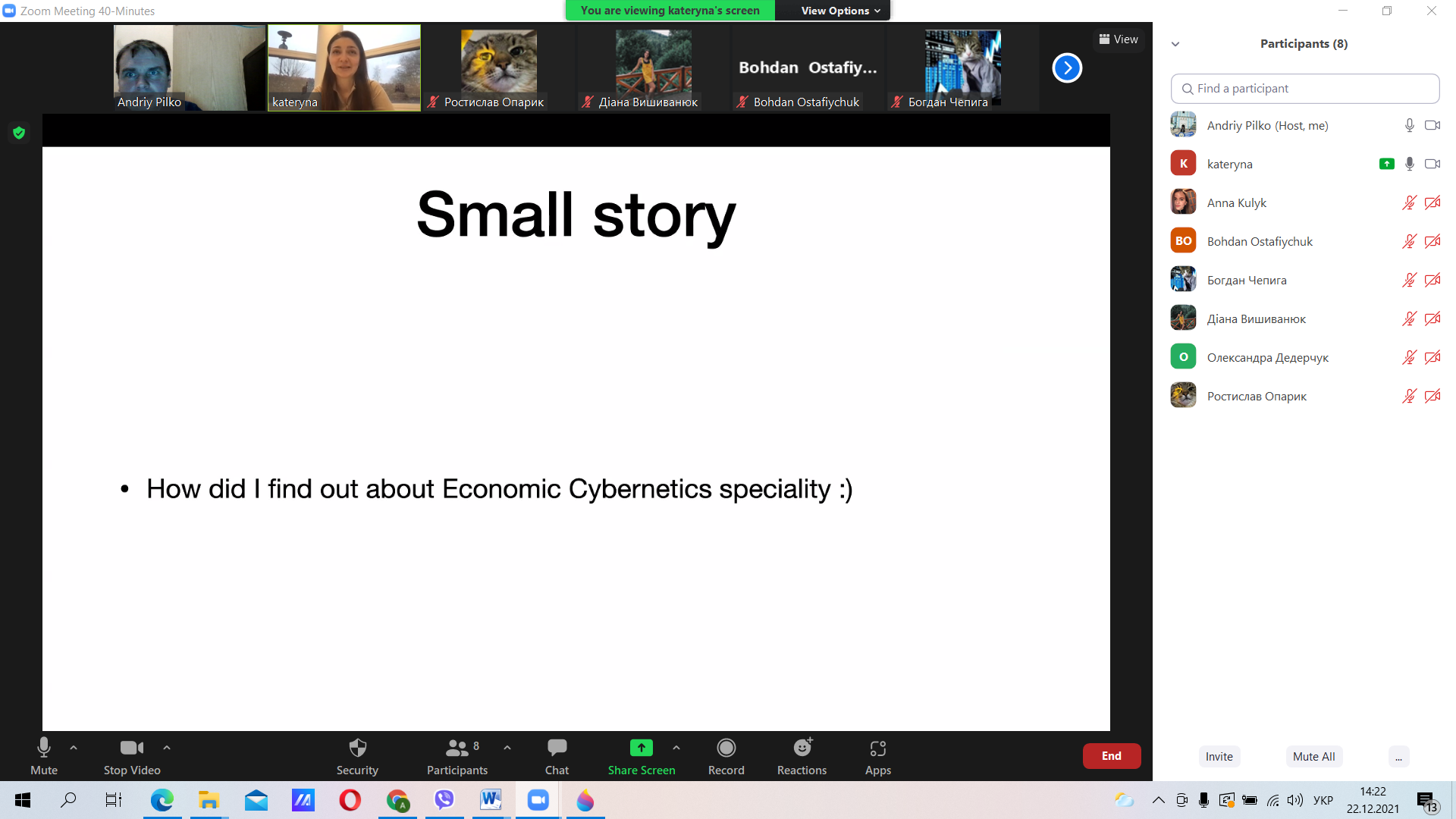Open Participants panel from toolbar
This screenshot has width=1456, height=819.
click(457, 748)
